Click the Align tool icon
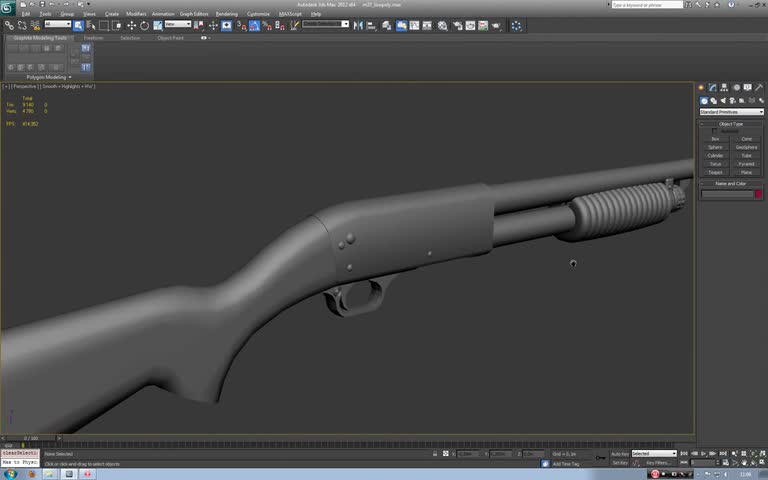The image size is (768, 480). pos(371,25)
